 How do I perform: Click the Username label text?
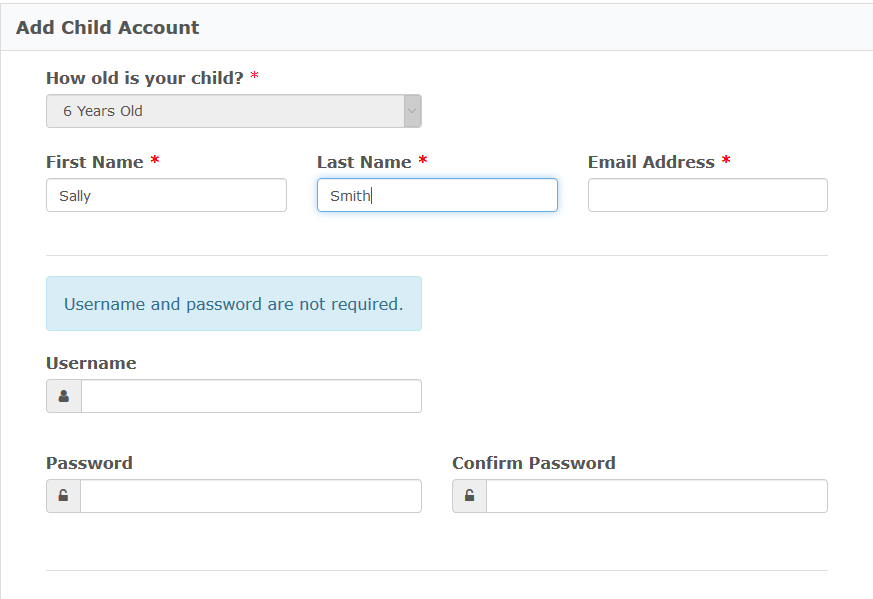tap(91, 363)
